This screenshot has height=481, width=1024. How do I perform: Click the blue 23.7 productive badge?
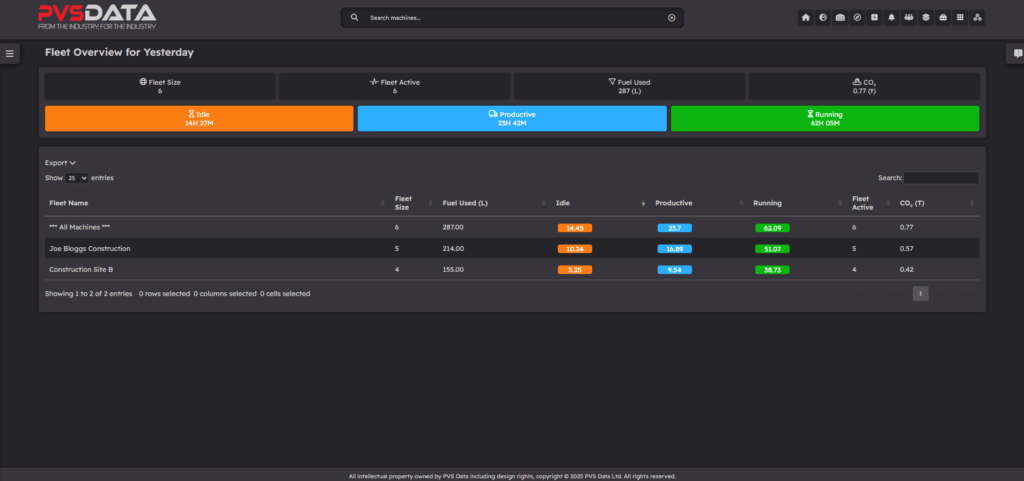pos(675,228)
